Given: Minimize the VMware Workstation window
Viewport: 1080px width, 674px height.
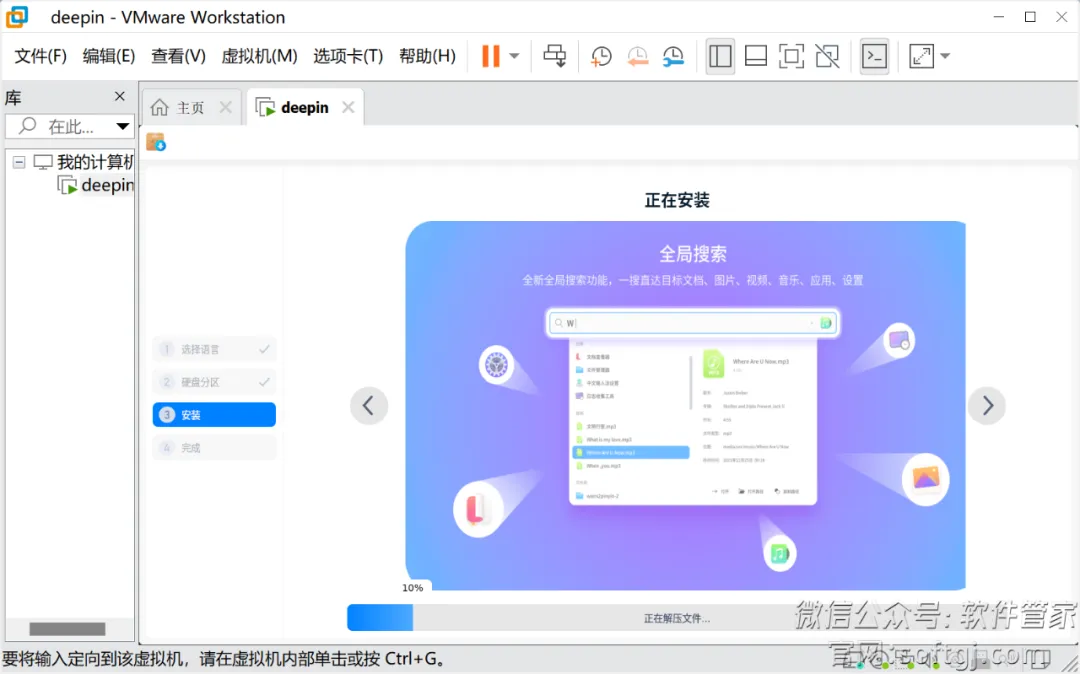Looking at the screenshot, I should pos(999,17).
